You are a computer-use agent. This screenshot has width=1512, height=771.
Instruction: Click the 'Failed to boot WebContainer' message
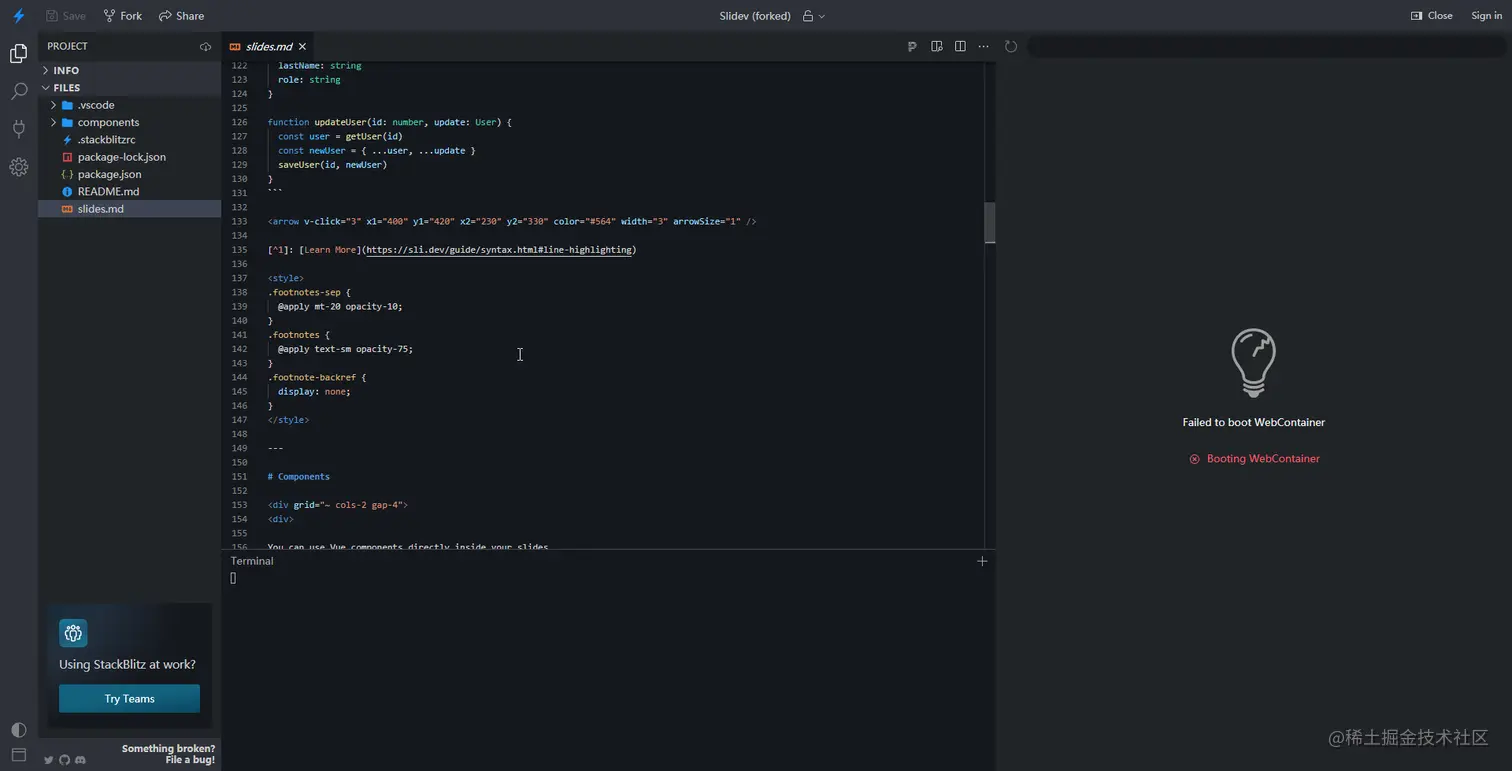(1254, 422)
